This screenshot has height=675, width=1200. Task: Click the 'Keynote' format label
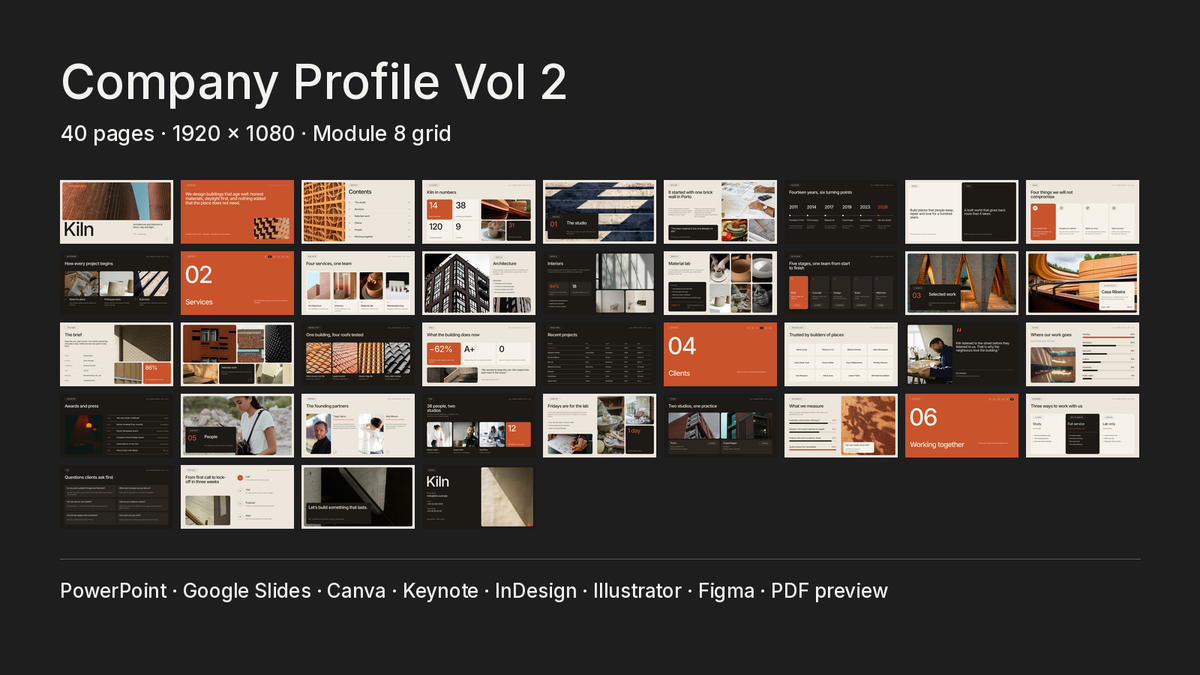click(x=440, y=590)
